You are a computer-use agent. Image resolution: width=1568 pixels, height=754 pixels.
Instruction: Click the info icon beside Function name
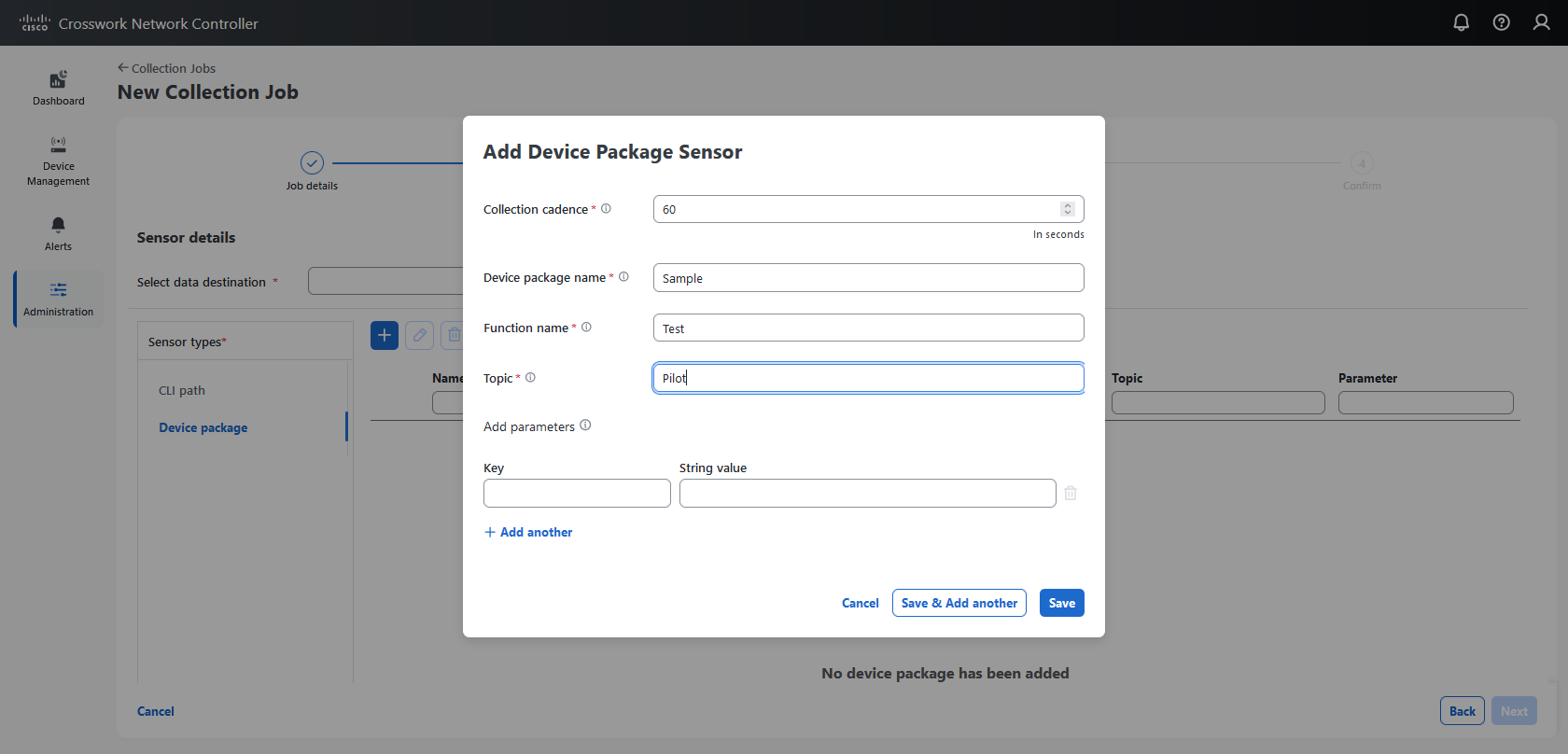586,328
